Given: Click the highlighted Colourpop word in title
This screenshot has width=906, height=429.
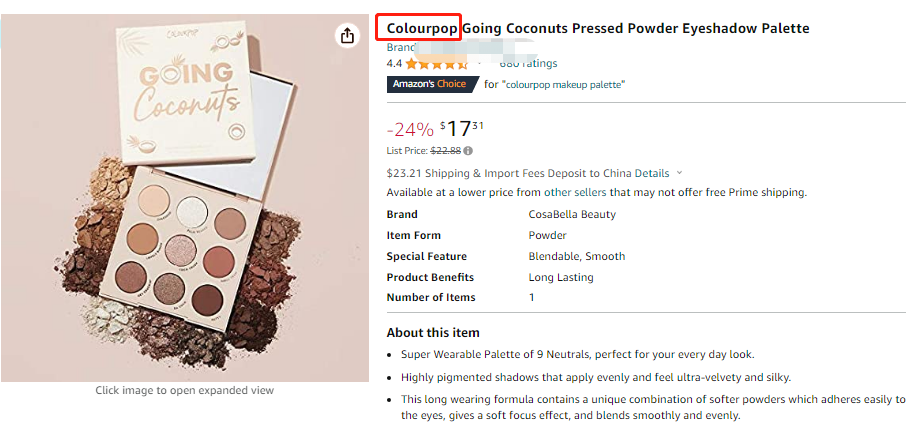Looking at the screenshot, I should (x=422, y=28).
